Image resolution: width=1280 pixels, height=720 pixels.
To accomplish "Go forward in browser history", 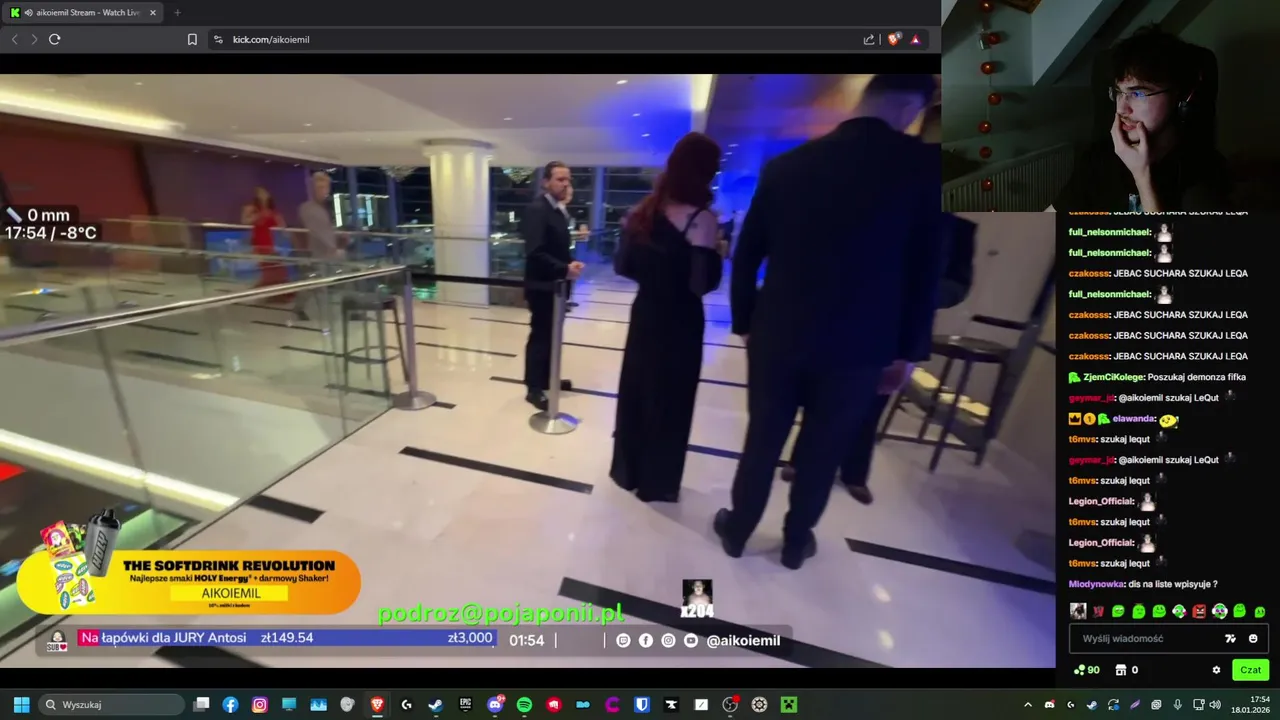I will [x=34, y=39].
